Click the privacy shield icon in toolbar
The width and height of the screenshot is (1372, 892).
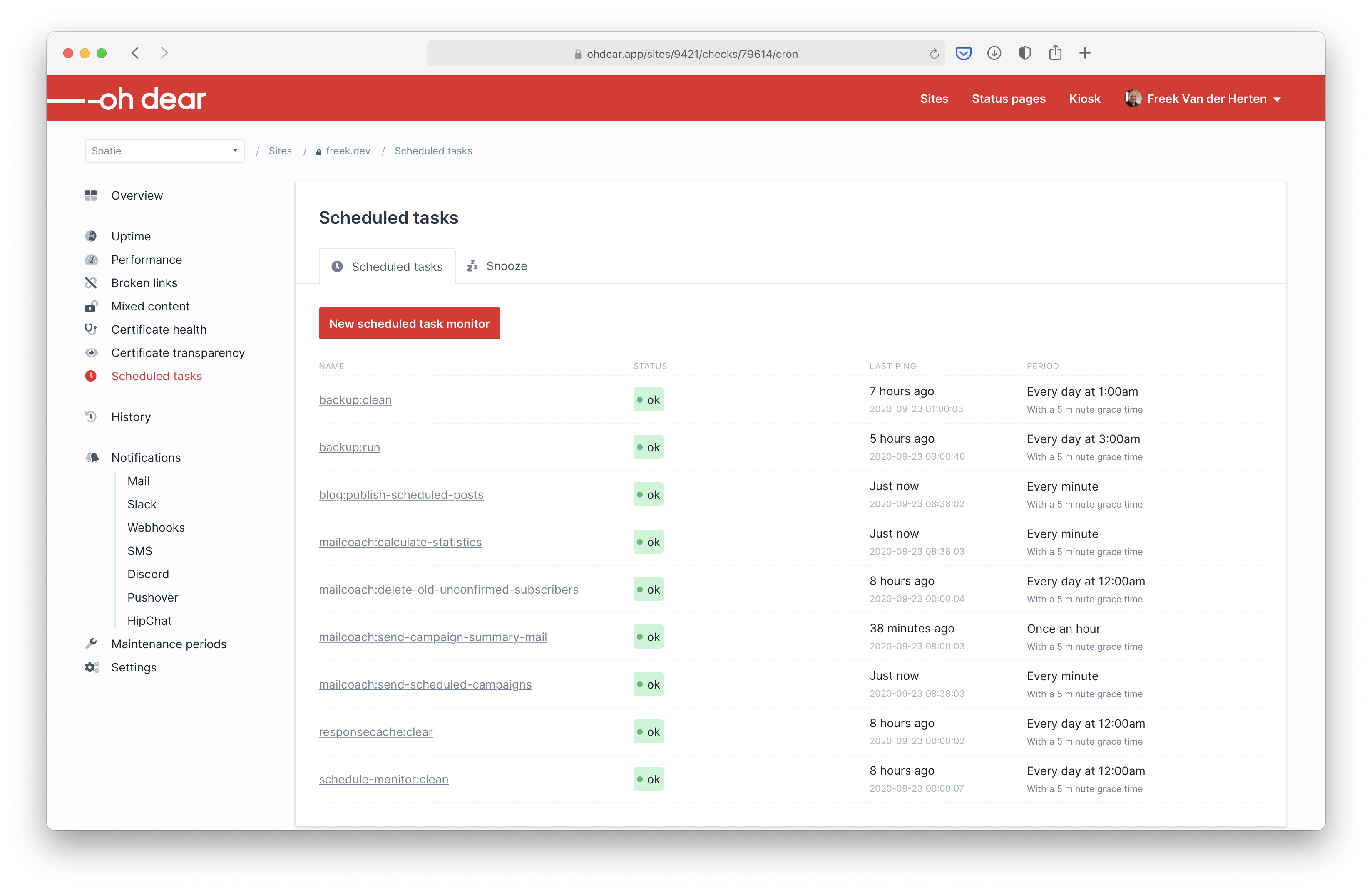coord(1024,53)
